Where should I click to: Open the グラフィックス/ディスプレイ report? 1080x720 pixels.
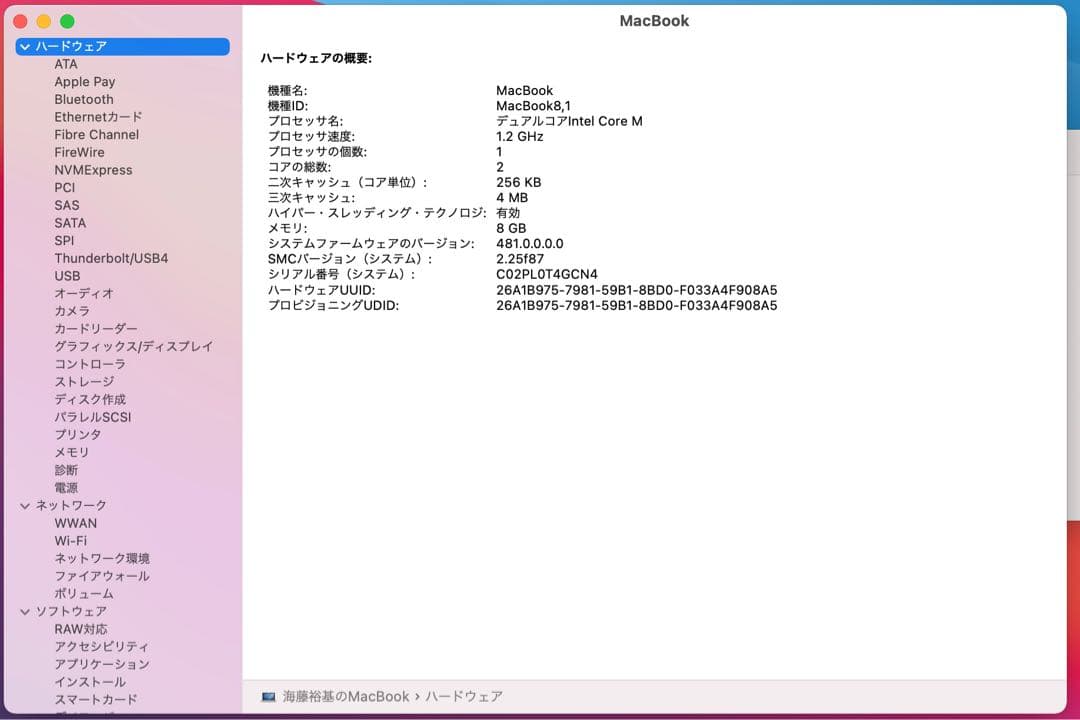133,346
